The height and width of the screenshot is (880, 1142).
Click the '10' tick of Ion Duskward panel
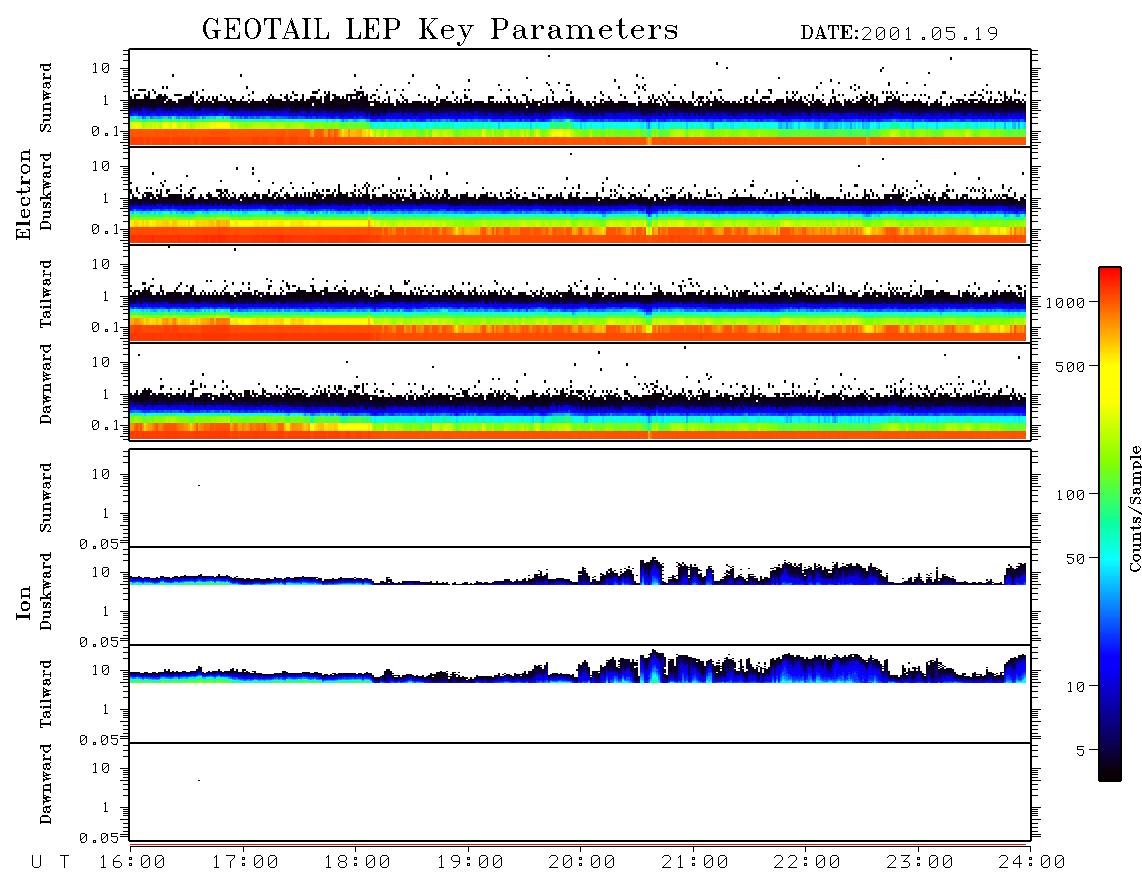101,573
